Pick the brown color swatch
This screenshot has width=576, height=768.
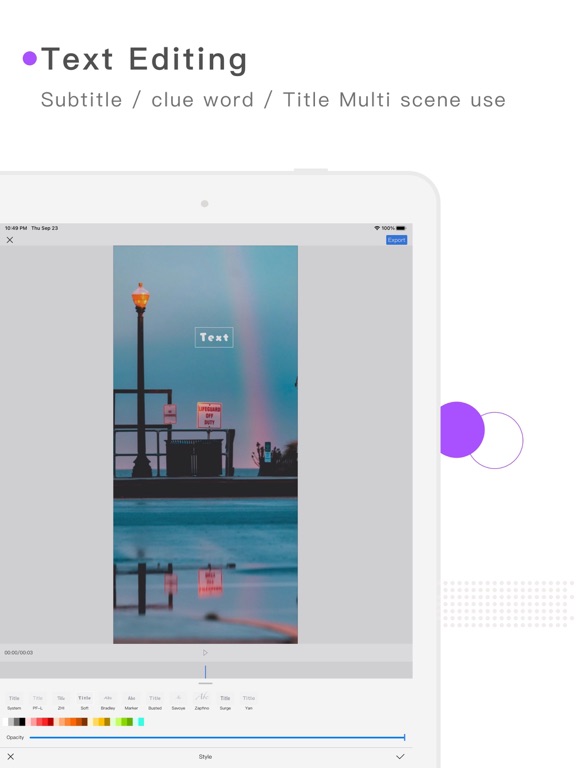(85, 721)
